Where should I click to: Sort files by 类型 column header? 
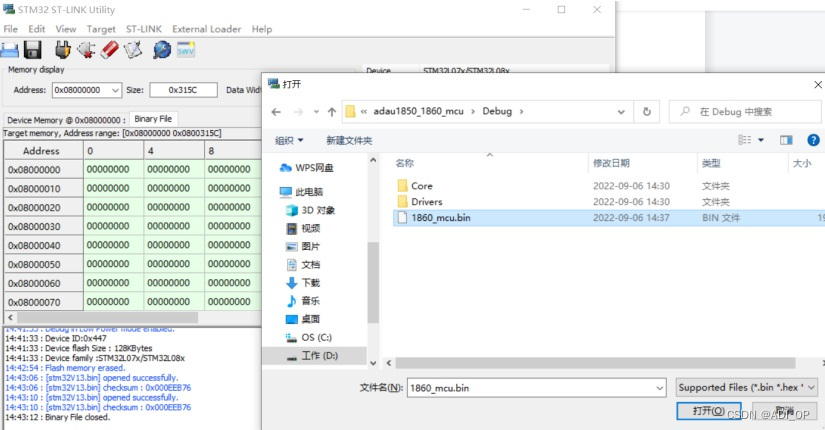(x=742, y=163)
